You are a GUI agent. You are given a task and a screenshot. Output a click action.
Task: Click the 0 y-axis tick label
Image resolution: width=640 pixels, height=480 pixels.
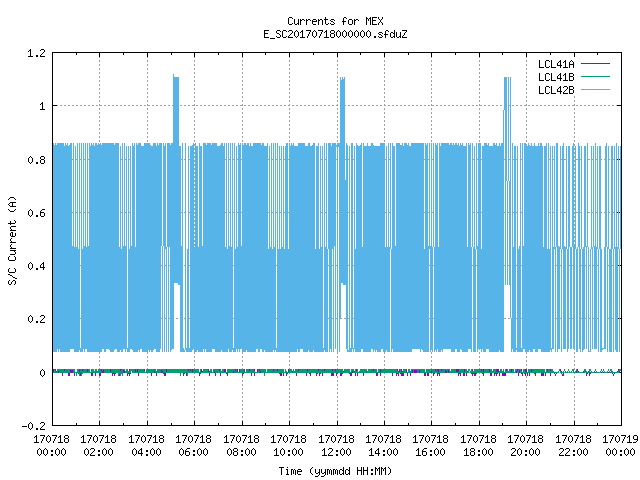point(42,373)
